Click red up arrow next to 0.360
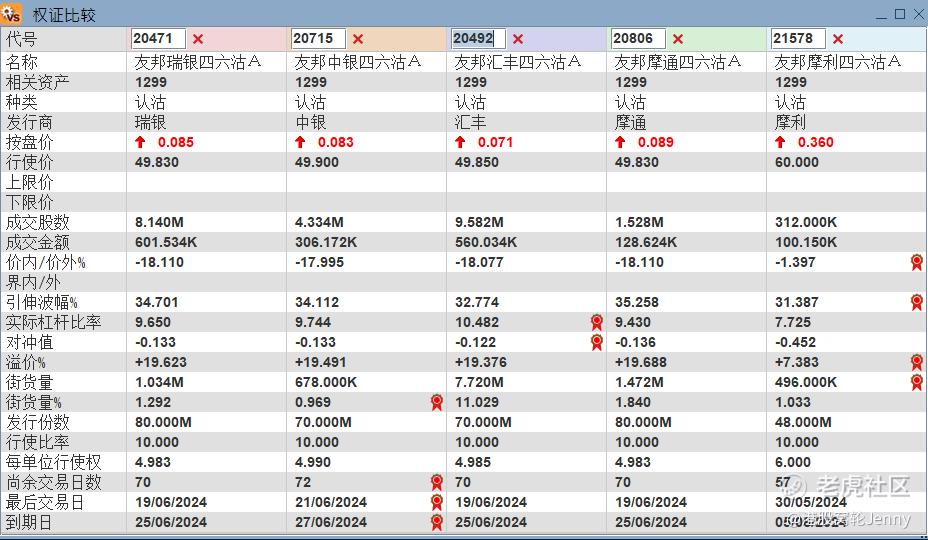This screenshot has width=928, height=540. (x=780, y=142)
